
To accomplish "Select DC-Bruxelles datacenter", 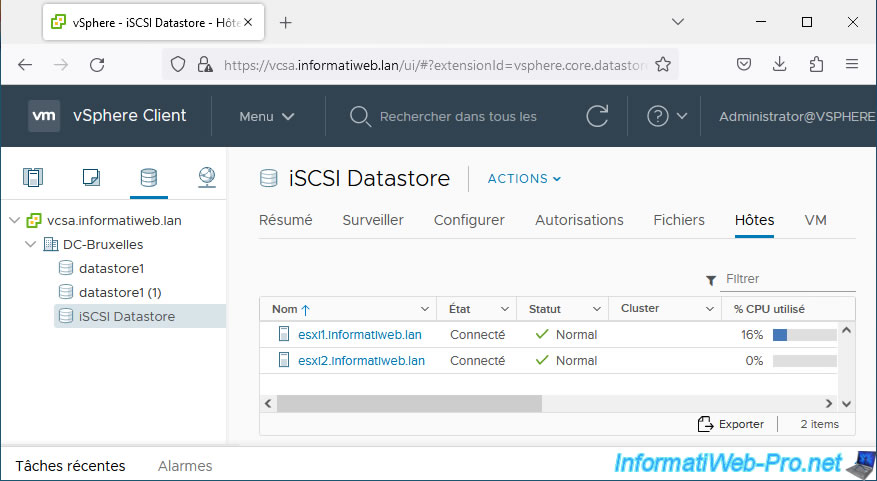I will (x=103, y=244).
